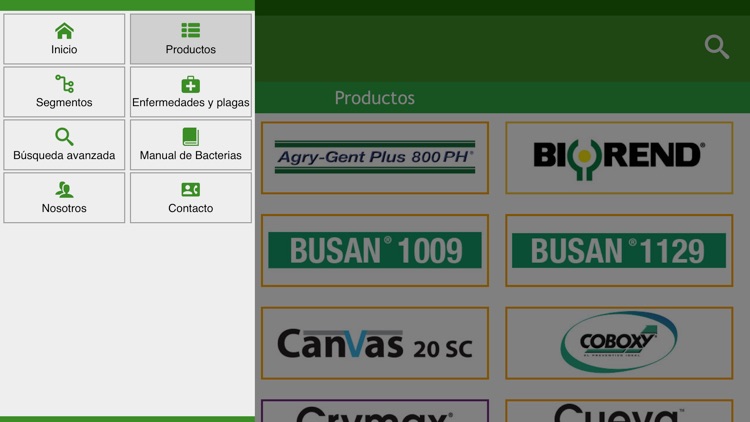Open Manual de Bacterias via the book icon
Viewport: 750px width, 422px height.
pos(190,137)
